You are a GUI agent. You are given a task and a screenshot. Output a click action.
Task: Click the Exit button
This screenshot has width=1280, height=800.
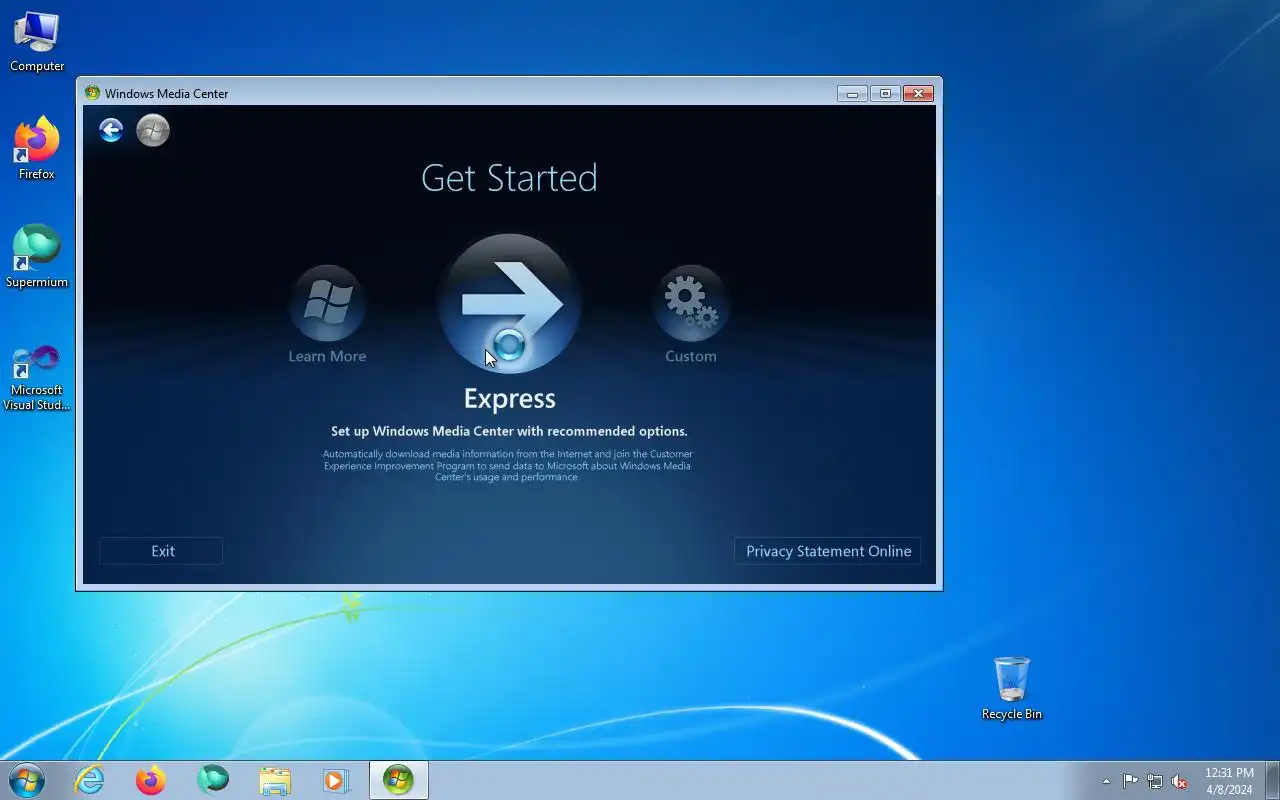[161, 551]
